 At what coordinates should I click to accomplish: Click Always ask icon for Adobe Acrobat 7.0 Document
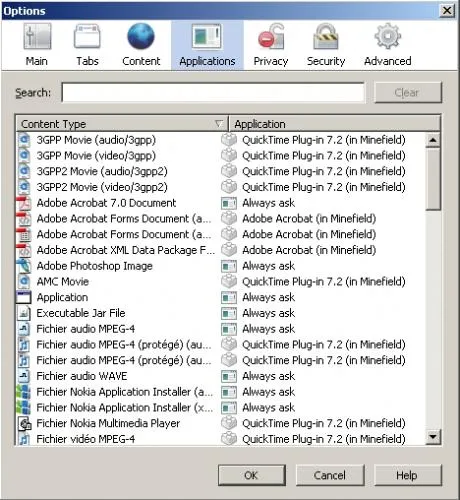(229, 203)
